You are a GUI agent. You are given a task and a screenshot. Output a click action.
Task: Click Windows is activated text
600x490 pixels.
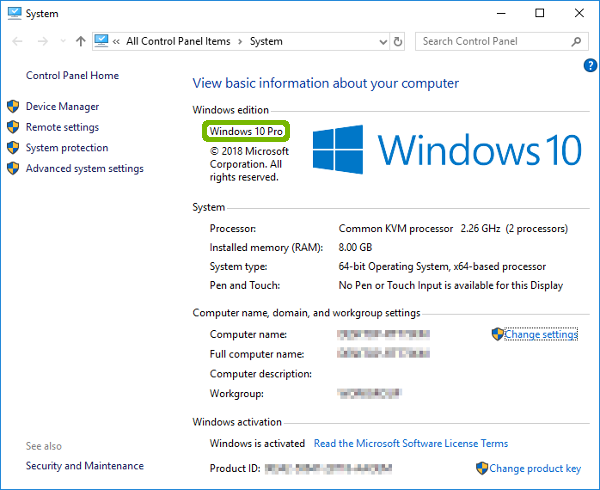click(257, 443)
